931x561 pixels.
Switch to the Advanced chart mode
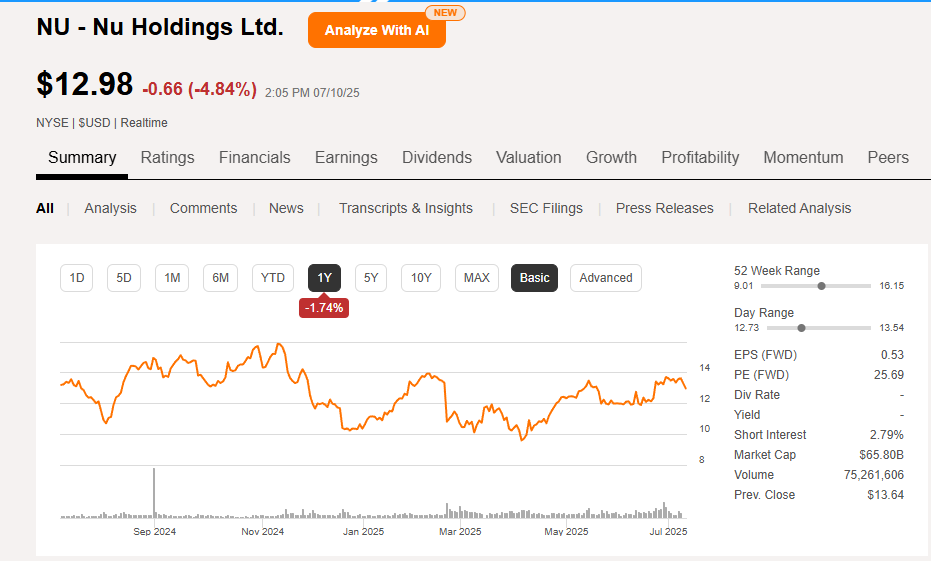606,278
